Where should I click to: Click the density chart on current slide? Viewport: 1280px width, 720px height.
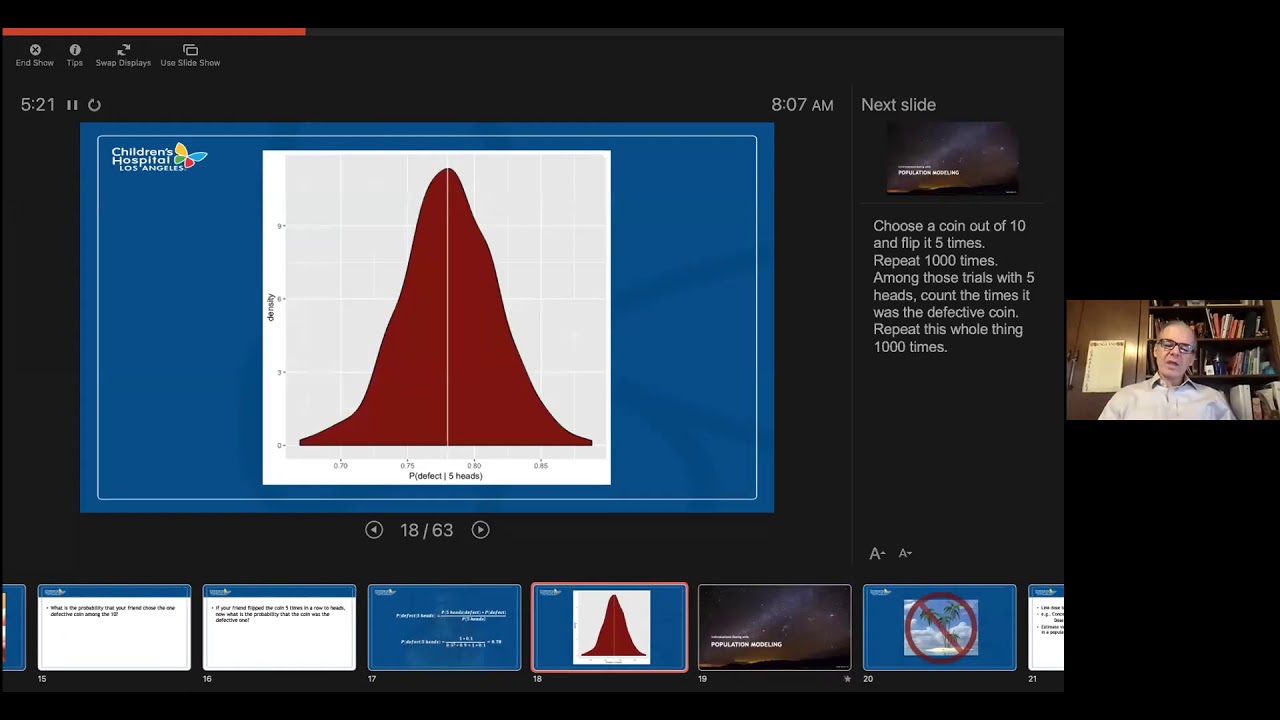pos(436,317)
